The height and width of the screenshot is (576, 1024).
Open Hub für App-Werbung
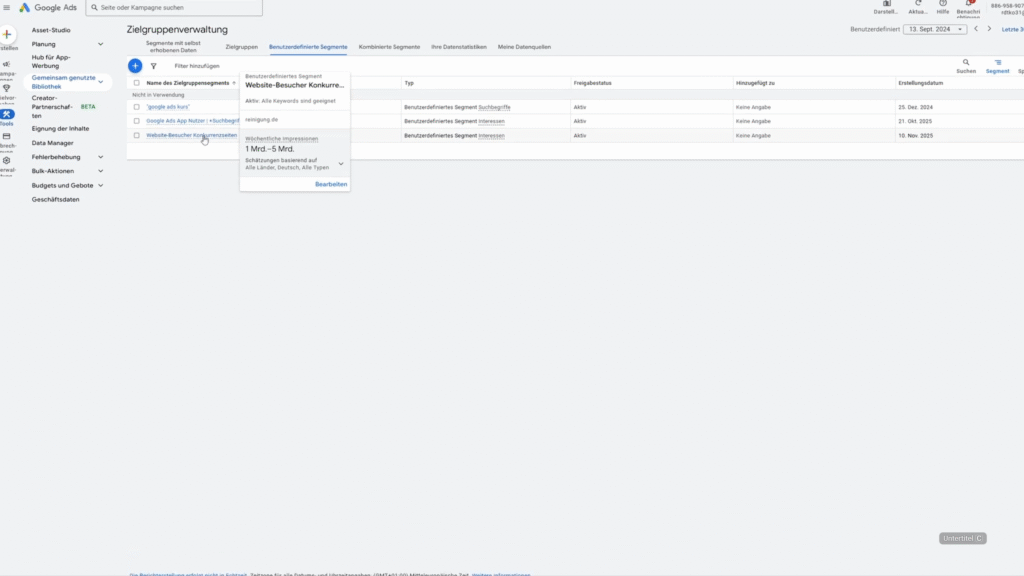click(x=51, y=61)
